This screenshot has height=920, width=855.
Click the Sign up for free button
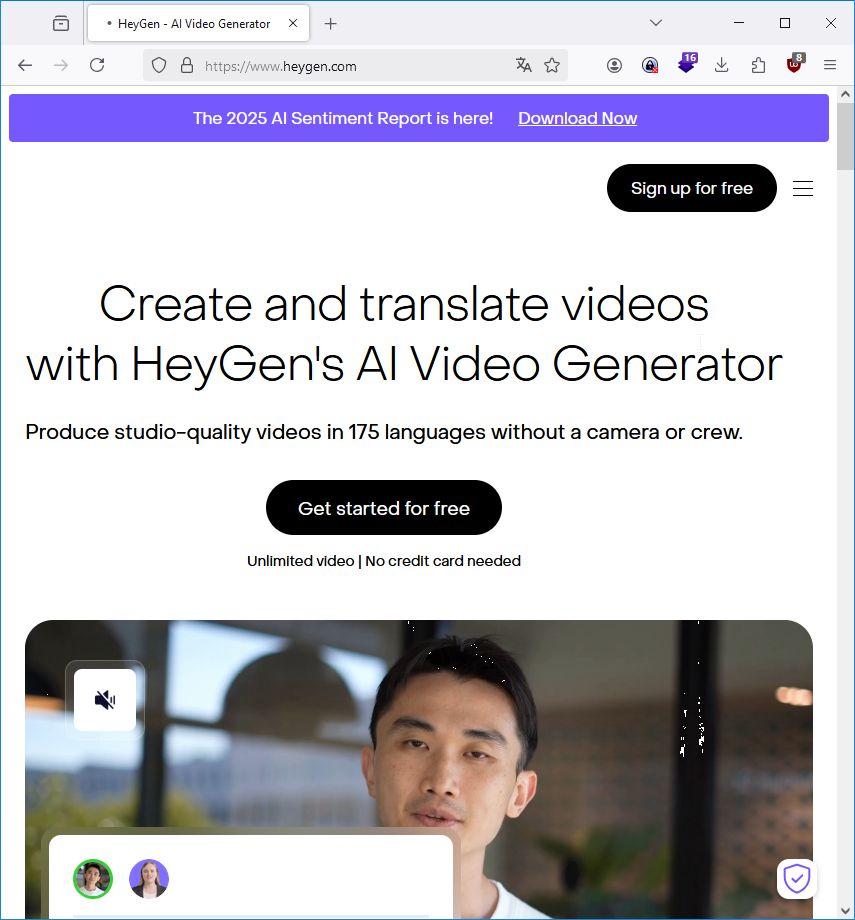tap(692, 188)
